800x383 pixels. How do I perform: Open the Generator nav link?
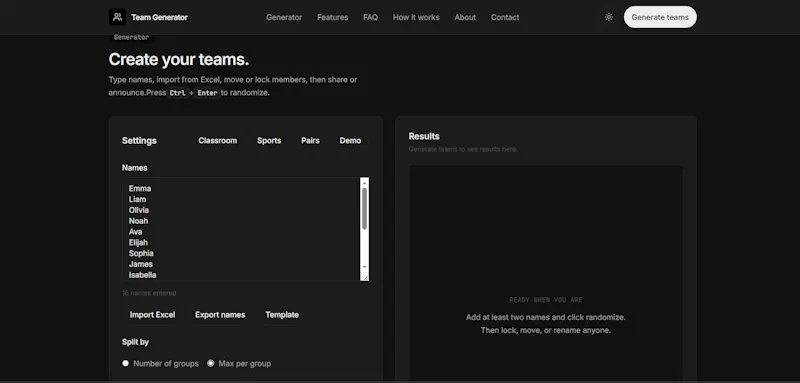284,17
